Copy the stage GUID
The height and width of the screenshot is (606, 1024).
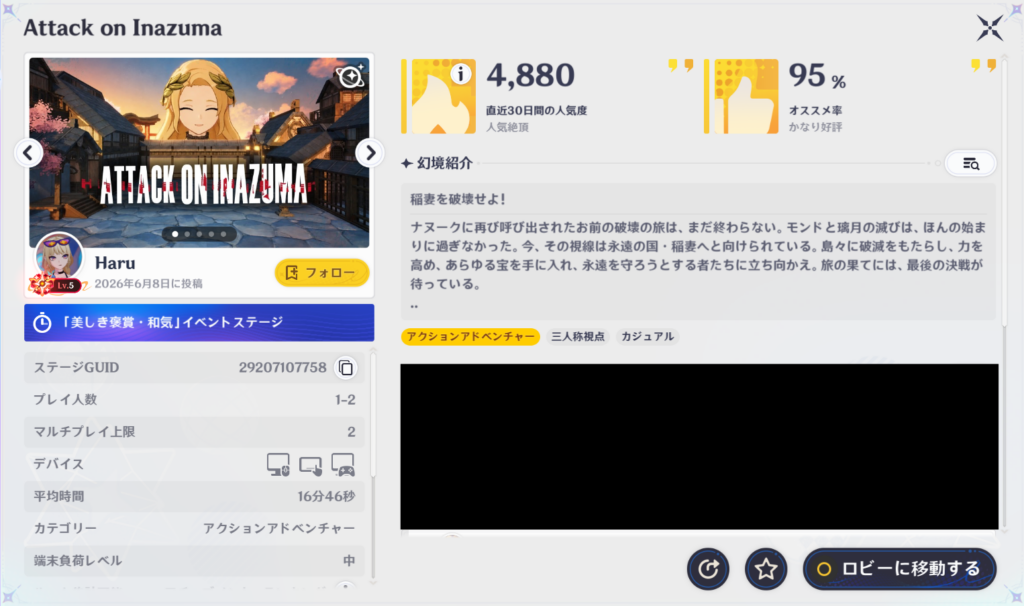click(345, 368)
